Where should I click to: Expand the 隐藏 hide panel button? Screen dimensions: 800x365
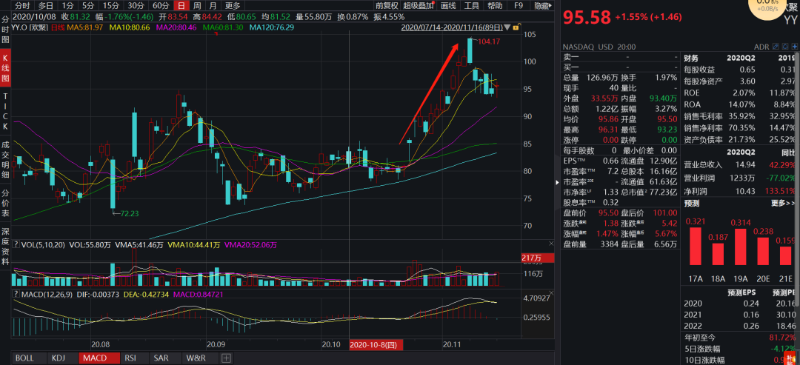point(542,6)
